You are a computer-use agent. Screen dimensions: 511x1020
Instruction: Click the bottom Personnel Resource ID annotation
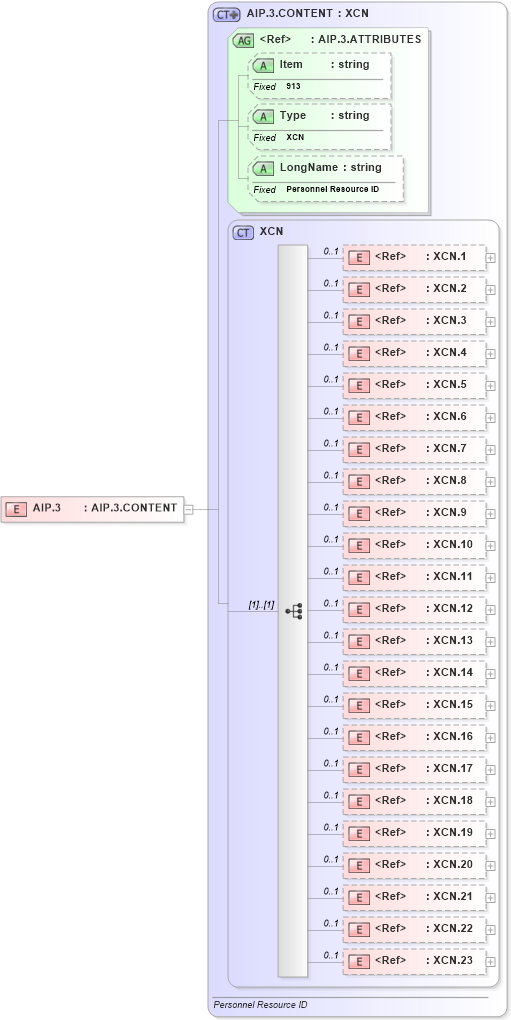[x=261, y=1005]
